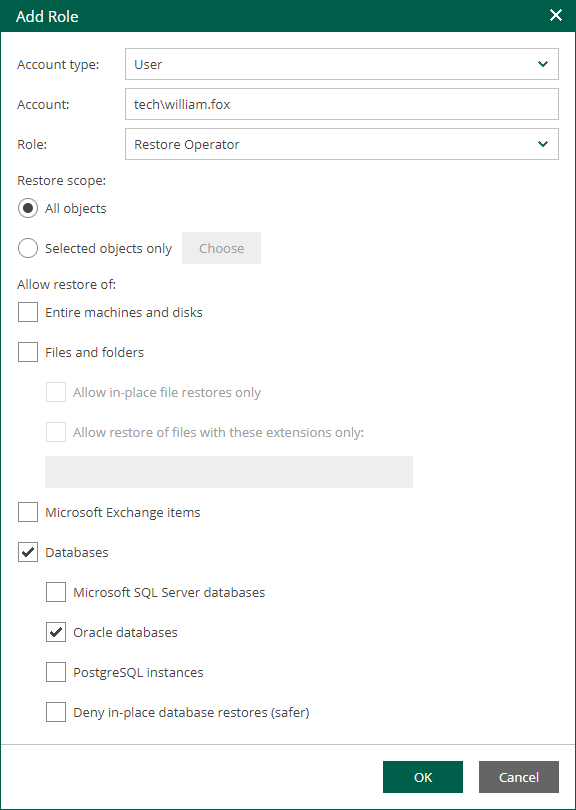Screen dimensions: 576x810
Task: Uncheck the Databases option
Action: [27, 552]
